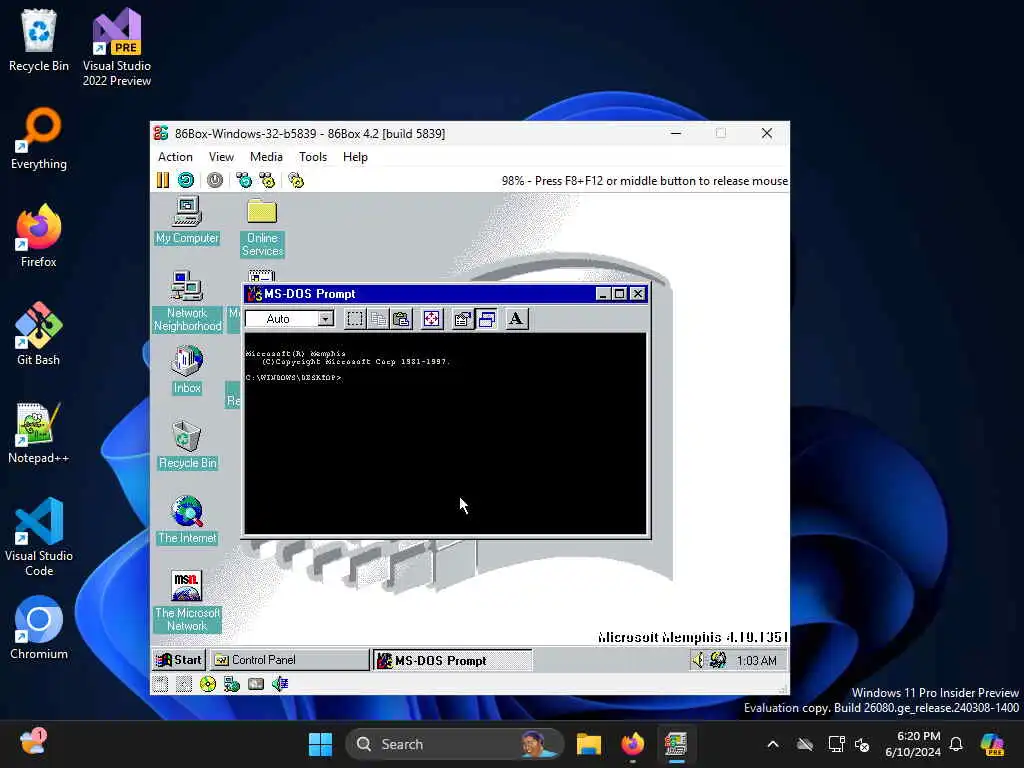
Task: Hard reset the emulated machine
Action: point(186,180)
